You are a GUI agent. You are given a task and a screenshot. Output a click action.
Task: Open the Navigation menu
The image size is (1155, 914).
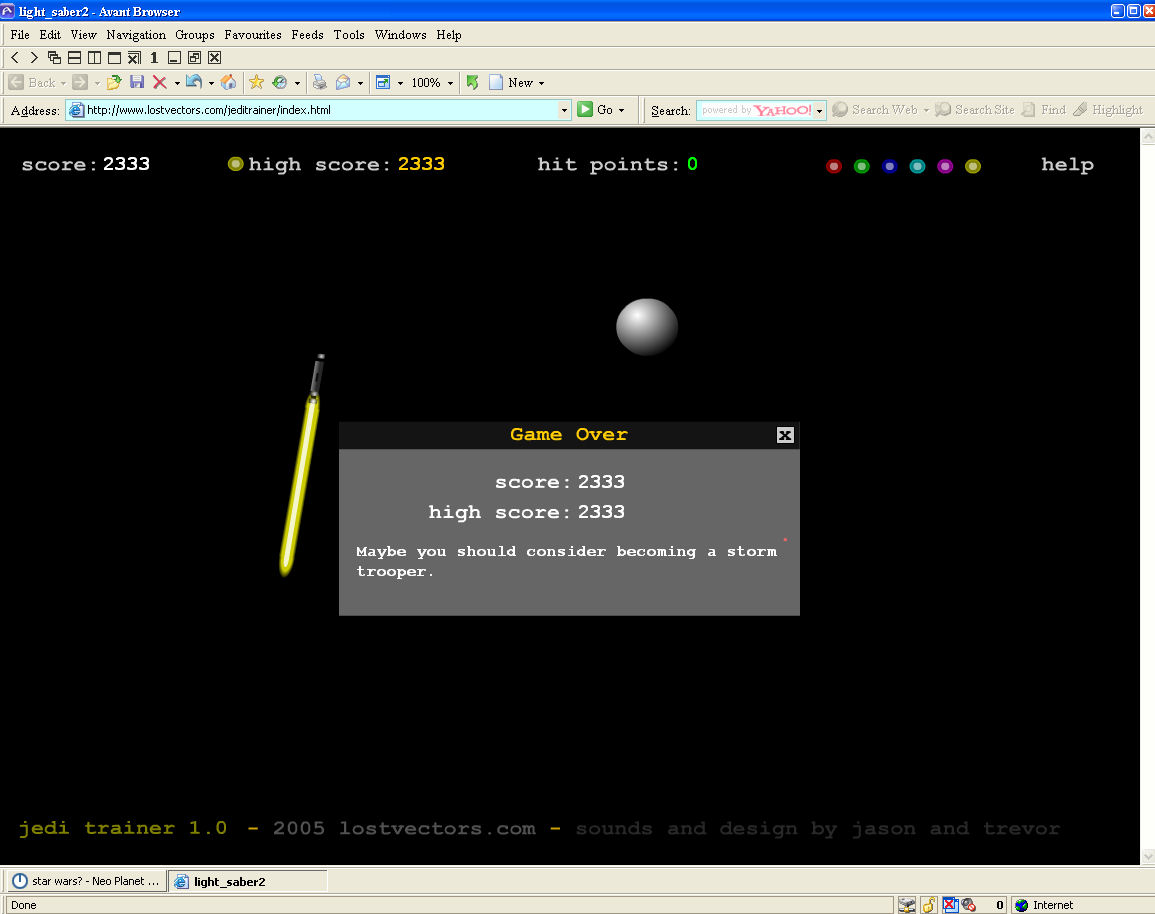click(x=136, y=35)
